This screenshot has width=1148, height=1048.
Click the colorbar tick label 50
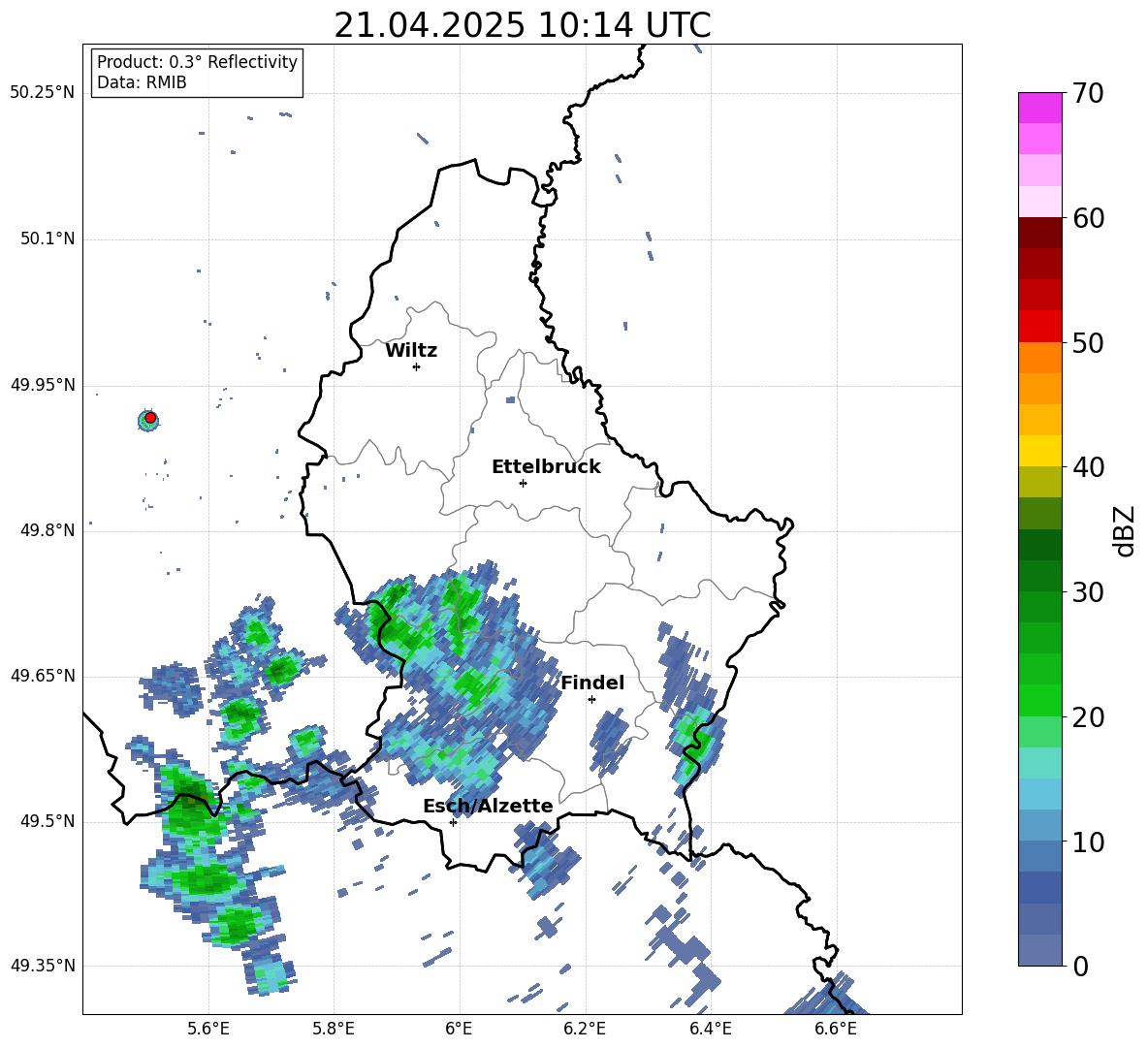pyautogui.click(x=1088, y=343)
